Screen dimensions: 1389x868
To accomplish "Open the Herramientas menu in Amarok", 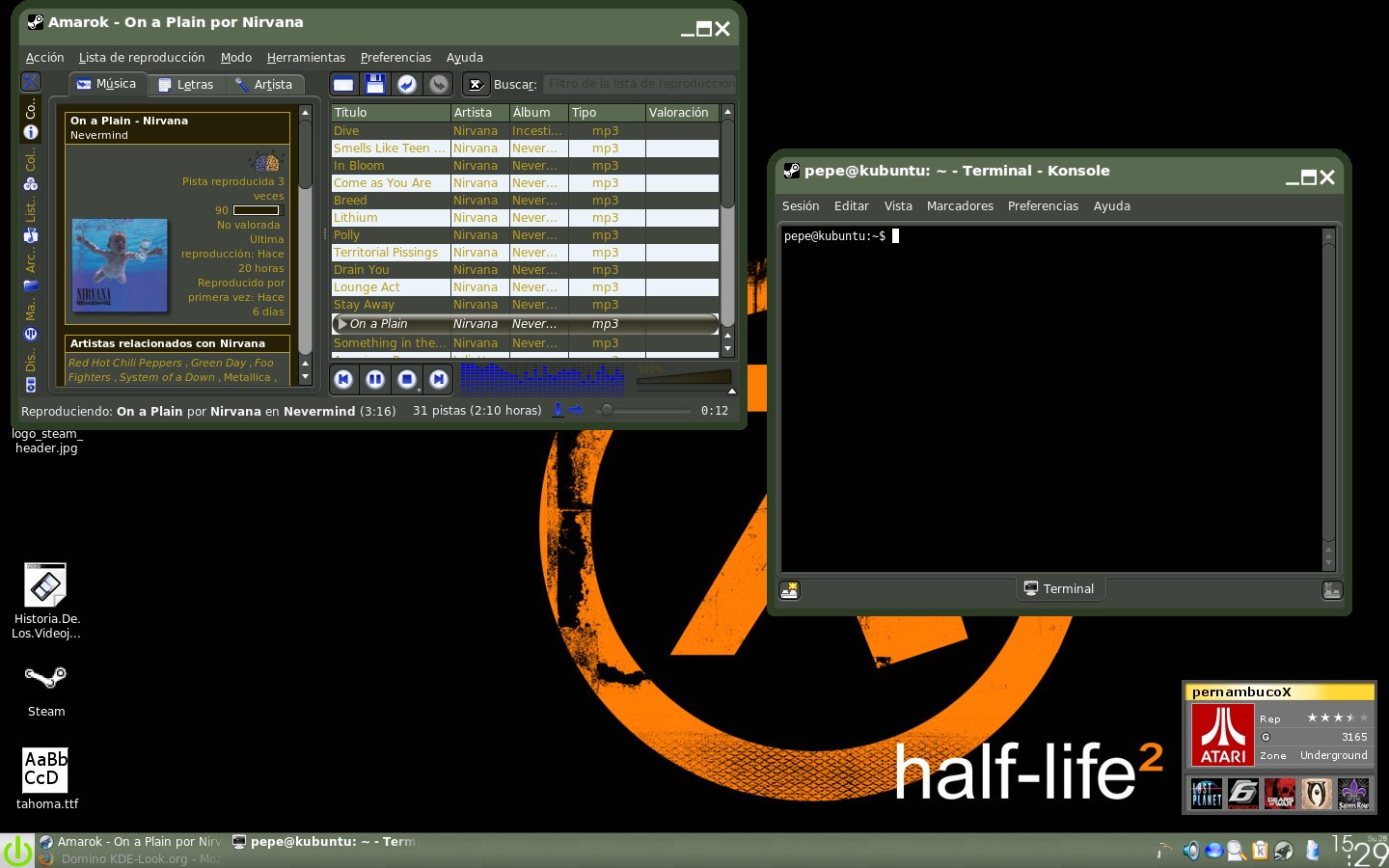I will click(306, 58).
